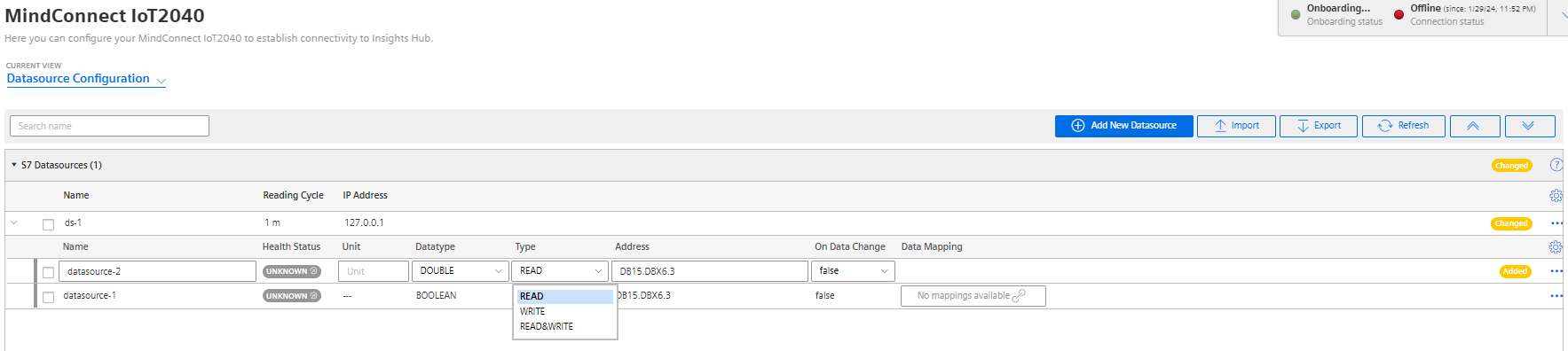Collapse all with the up chevron button
This screenshot has width=1568, height=351.
pyautogui.click(x=1475, y=126)
